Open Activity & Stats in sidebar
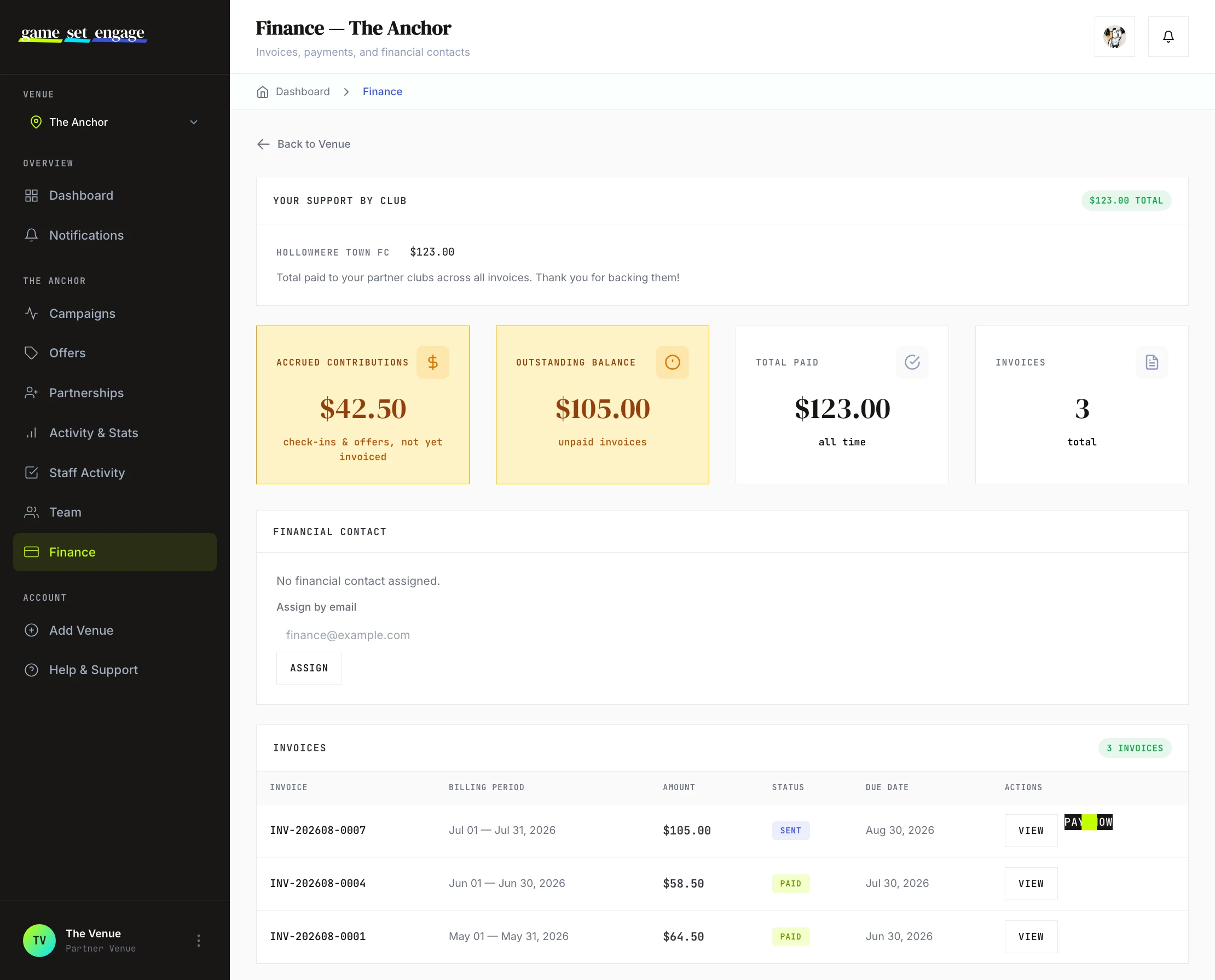Image resolution: width=1215 pixels, height=980 pixels. [114, 433]
